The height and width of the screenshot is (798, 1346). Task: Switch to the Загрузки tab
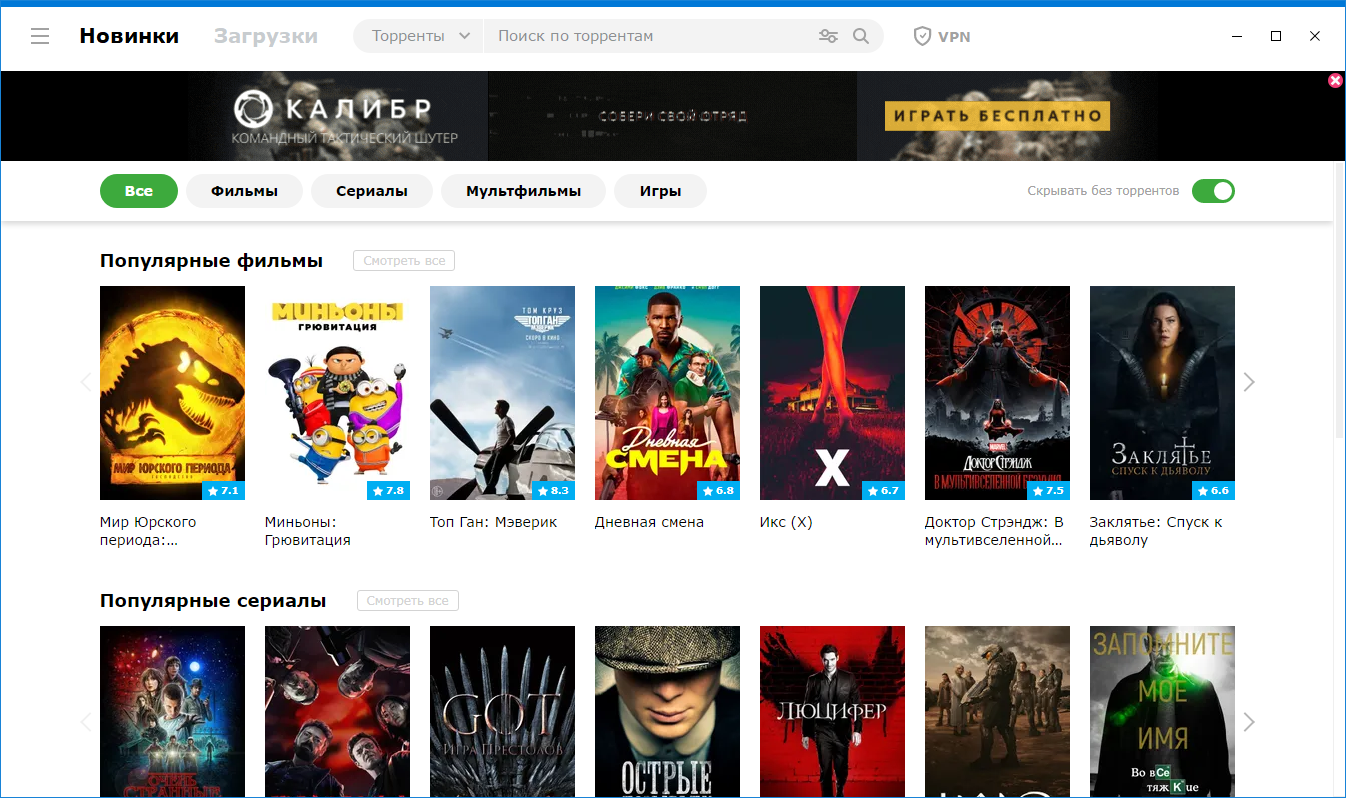(266, 36)
